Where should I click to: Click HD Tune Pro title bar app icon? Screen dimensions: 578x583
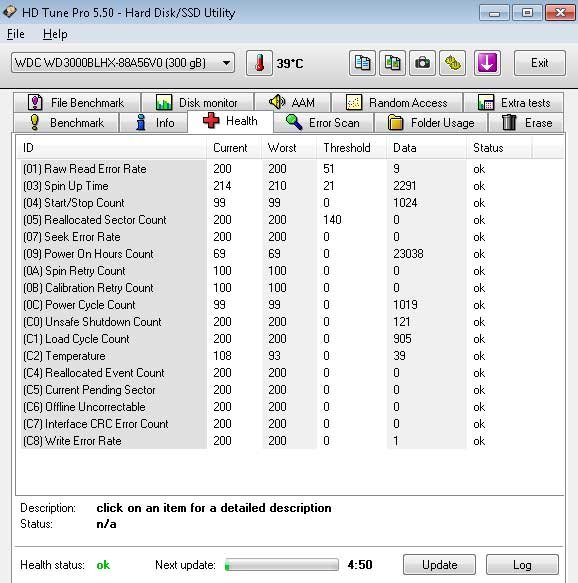click(9, 12)
